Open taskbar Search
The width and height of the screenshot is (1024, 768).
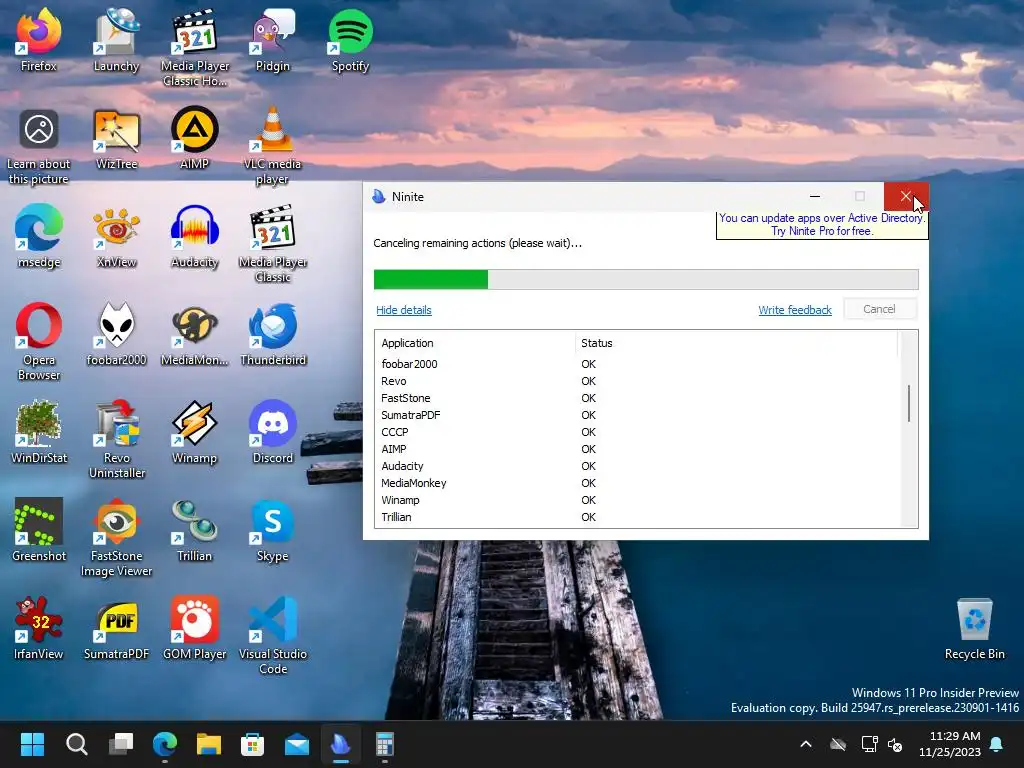click(x=76, y=744)
